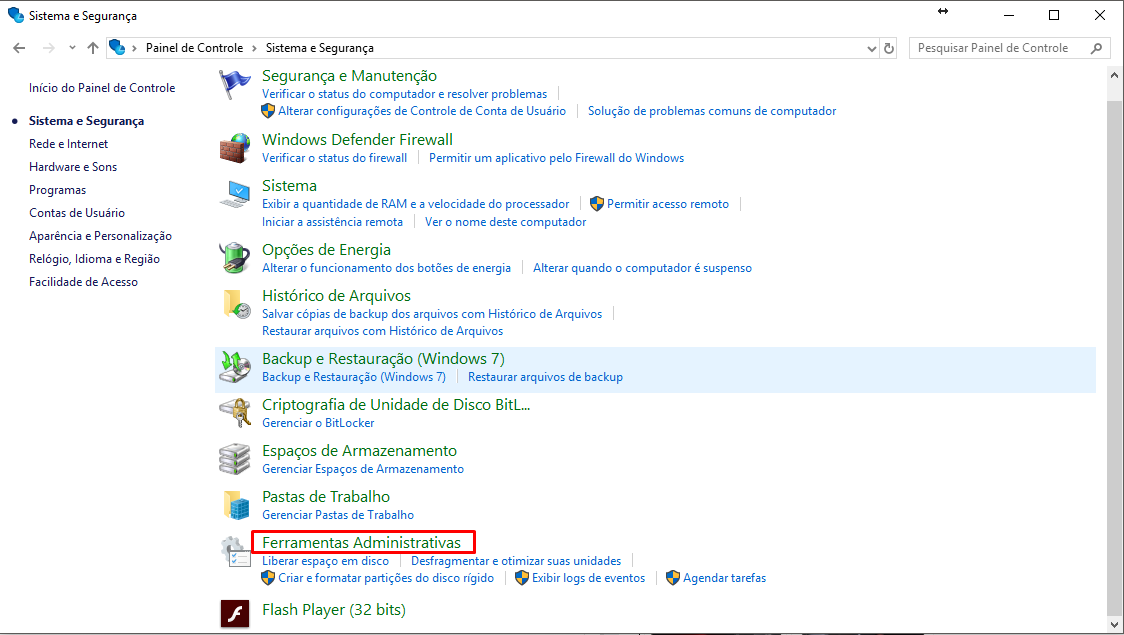
Task: Open Facilidade de Acesso category
Action: [x=83, y=282]
